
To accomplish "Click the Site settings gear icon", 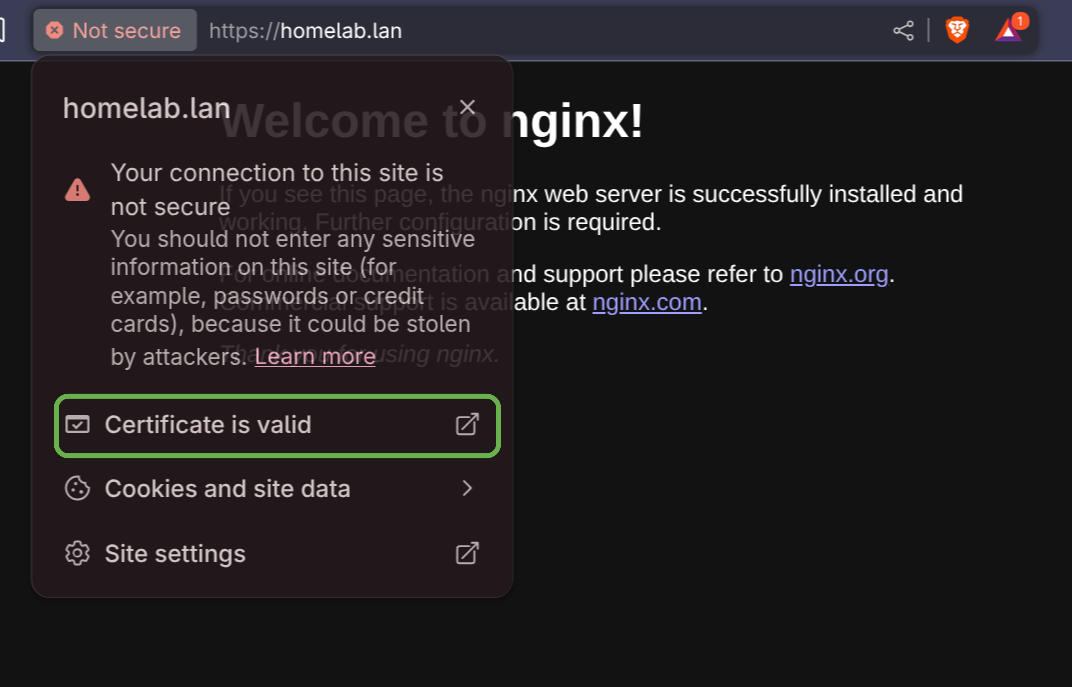I will pyautogui.click(x=77, y=554).
